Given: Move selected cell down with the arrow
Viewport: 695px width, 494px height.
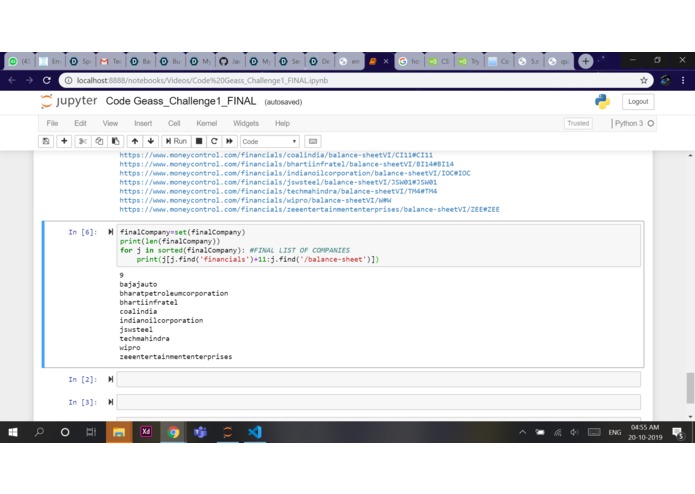Looking at the screenshot, I should click(x=151, y=141).
